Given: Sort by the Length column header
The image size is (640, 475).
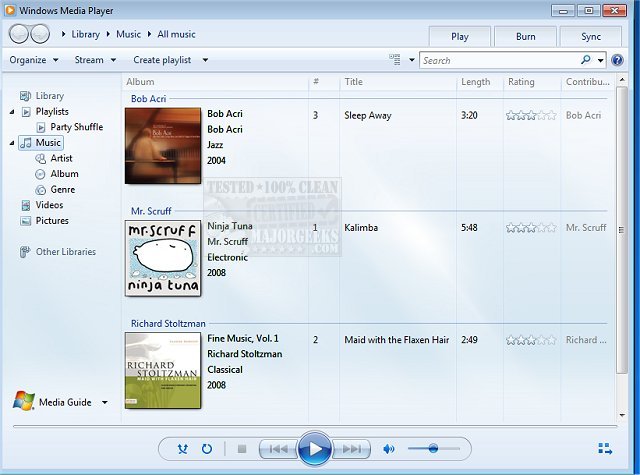Looking at the screenshot, I should [476, 82].
